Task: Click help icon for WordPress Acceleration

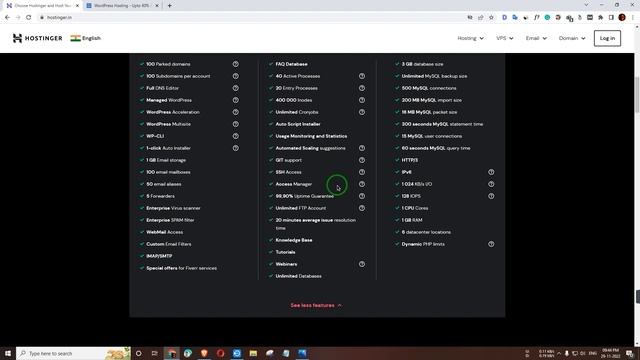Action: point(236,112)
